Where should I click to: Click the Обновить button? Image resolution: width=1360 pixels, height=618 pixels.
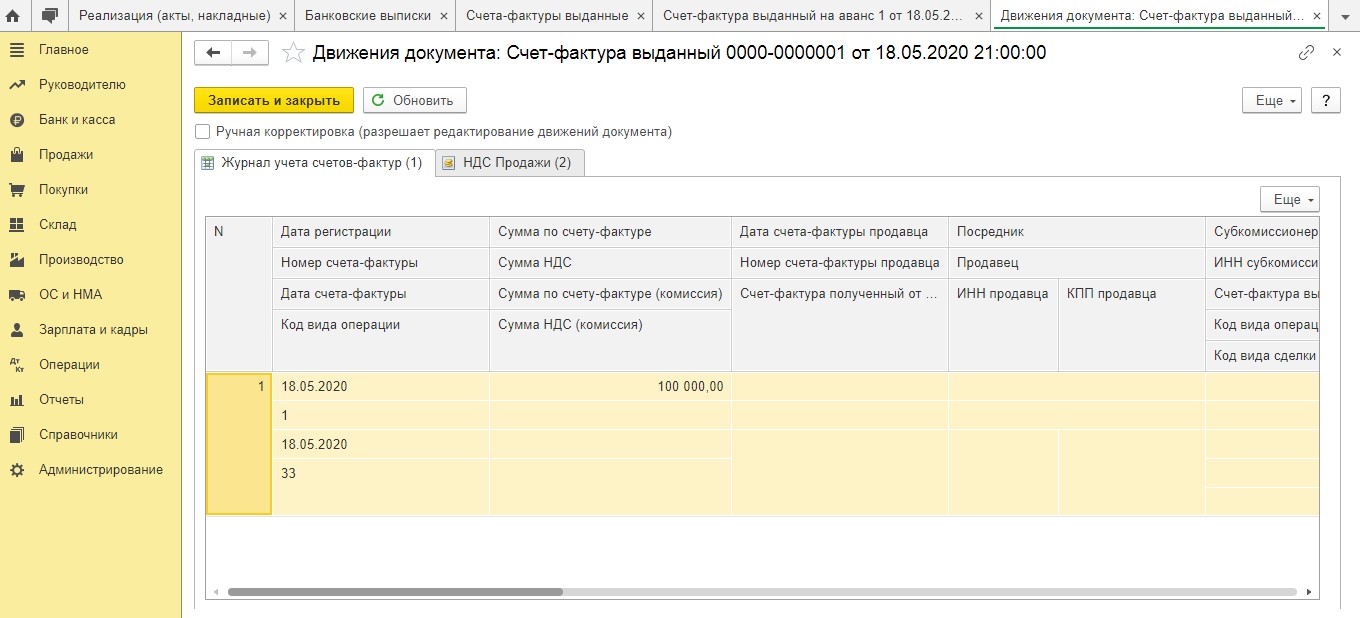point(414,100)
